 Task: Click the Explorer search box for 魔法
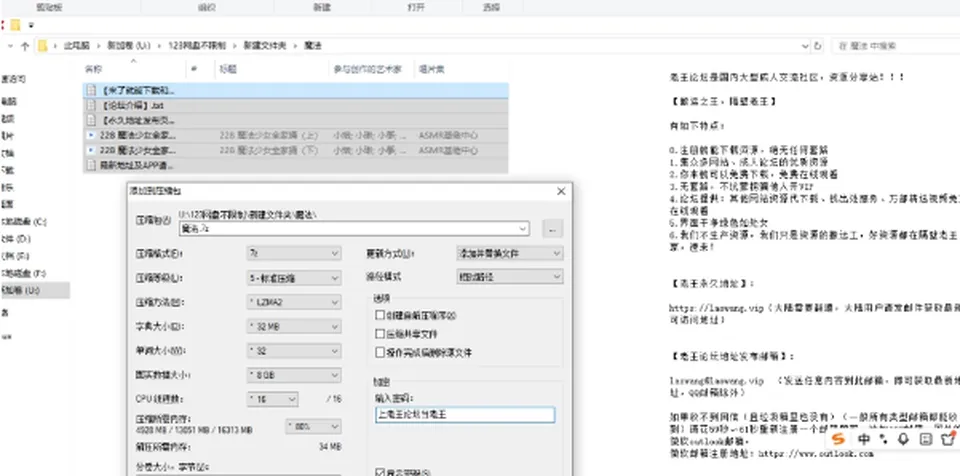[x=897, y=46]
